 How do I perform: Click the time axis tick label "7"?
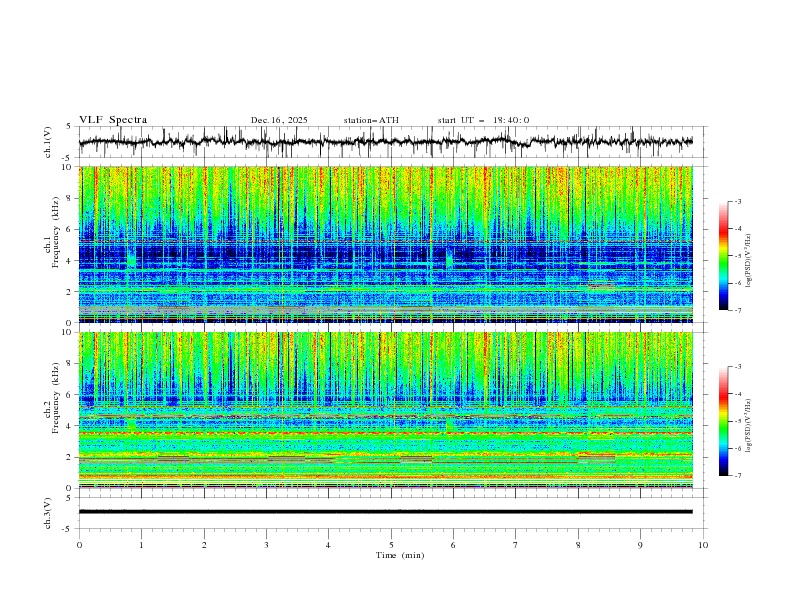(515, 545)
